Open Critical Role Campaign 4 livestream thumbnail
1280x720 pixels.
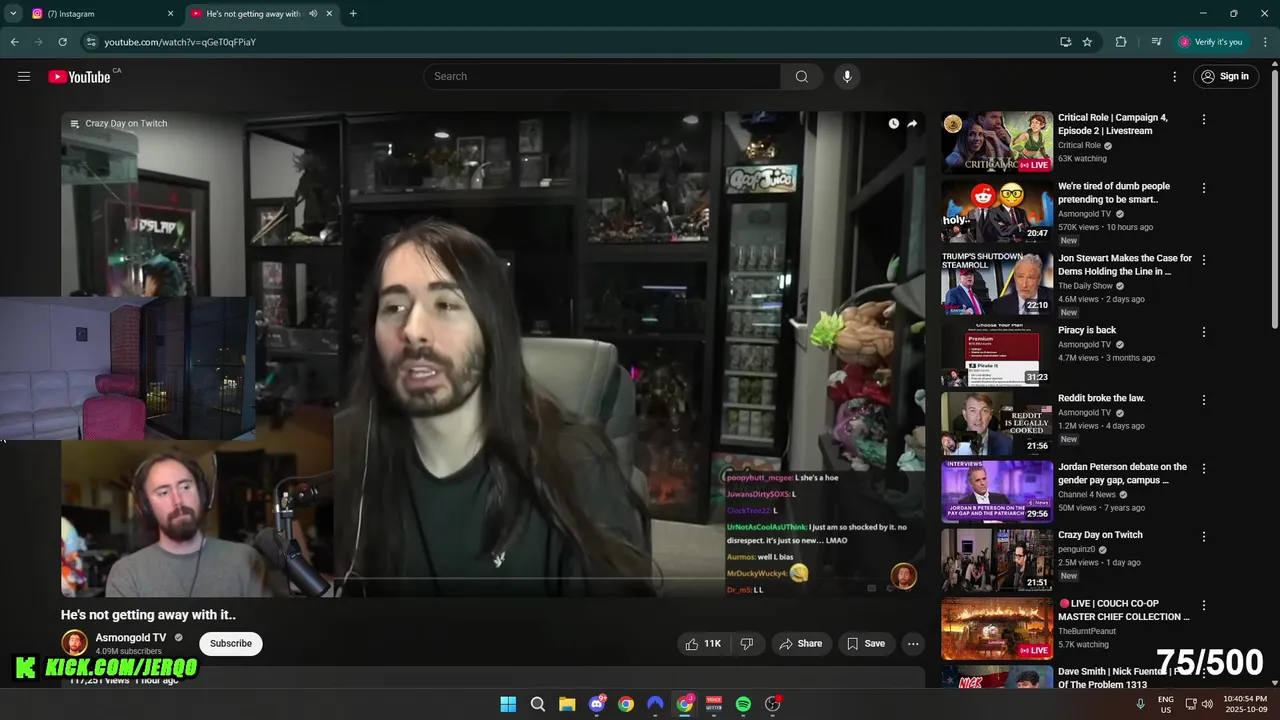(997, 142)
